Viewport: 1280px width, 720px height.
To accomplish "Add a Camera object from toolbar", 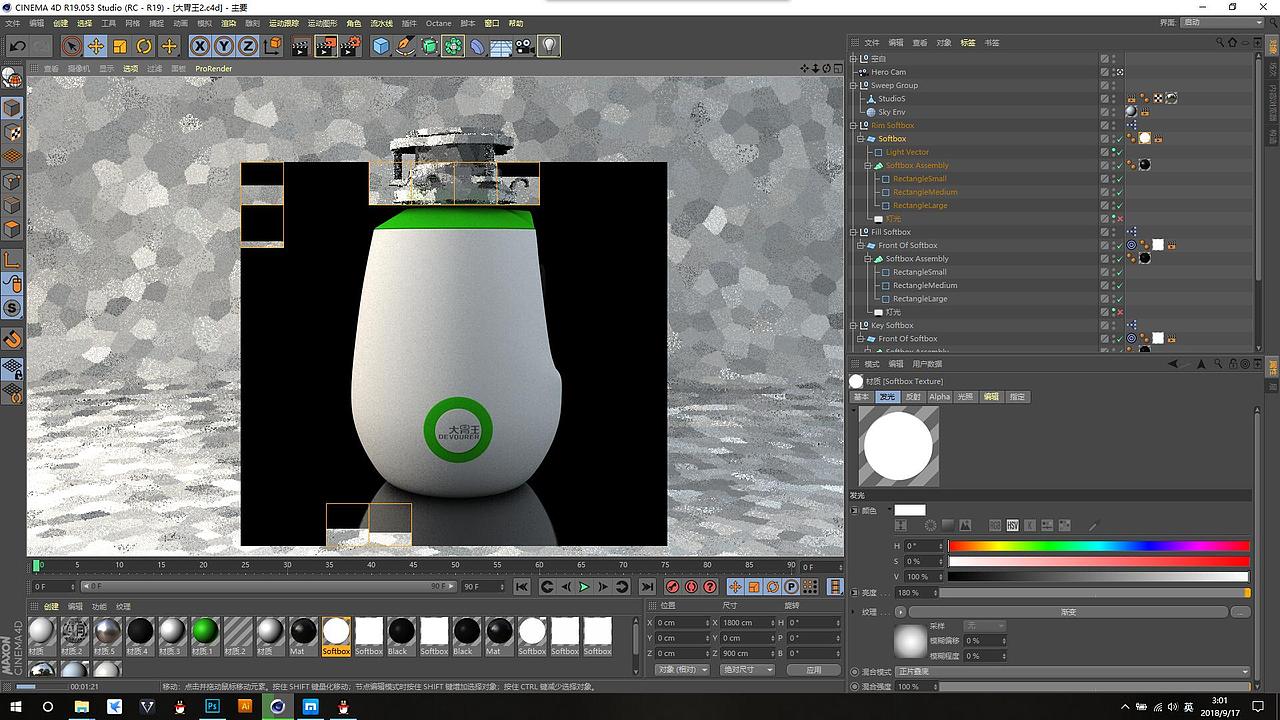I will click(525, 46).
